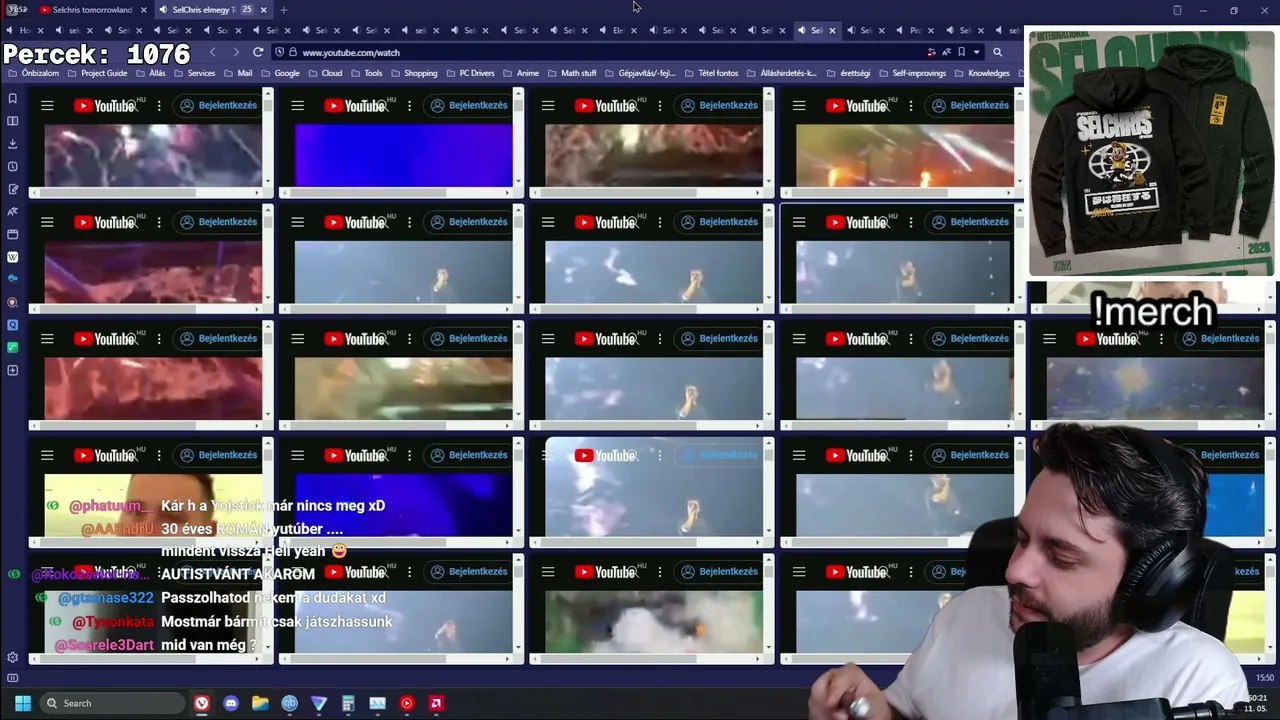Reload the current YouTube page

pos(258,52)
